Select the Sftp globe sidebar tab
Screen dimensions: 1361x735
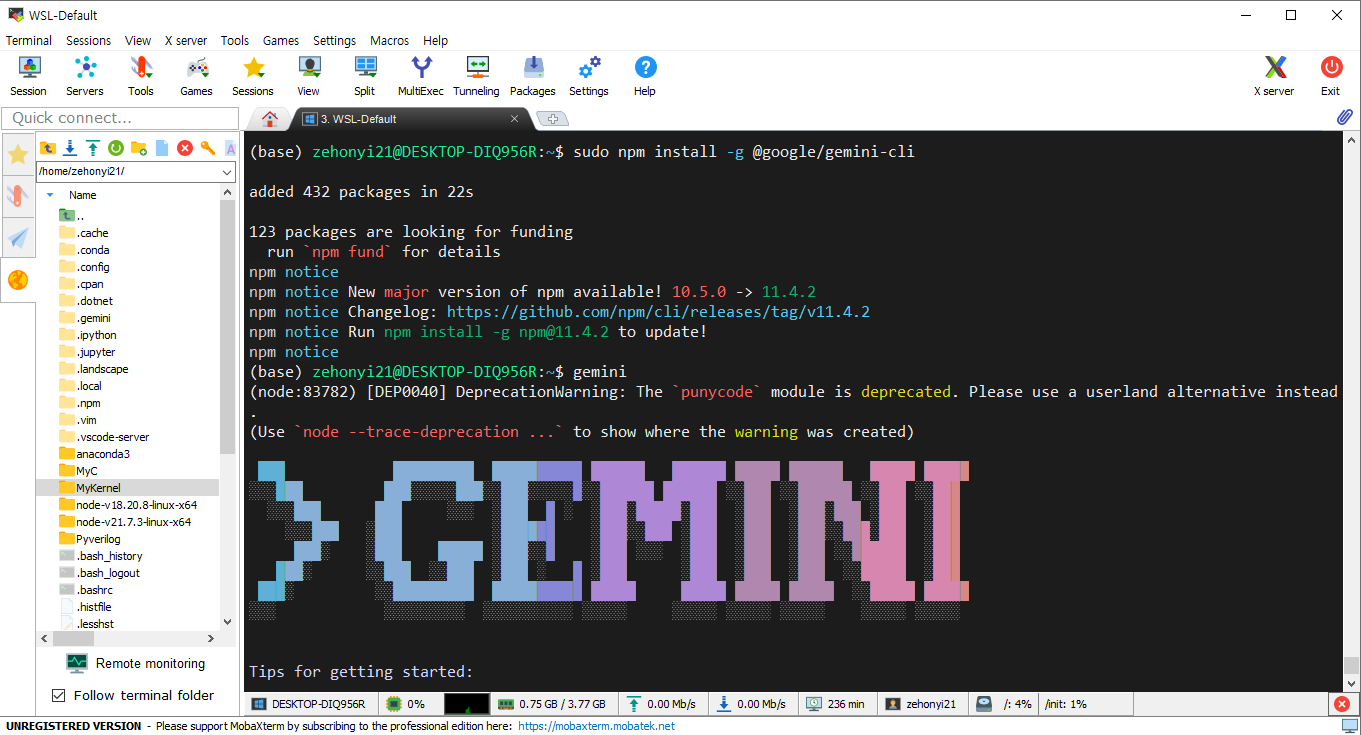[18, 281]
